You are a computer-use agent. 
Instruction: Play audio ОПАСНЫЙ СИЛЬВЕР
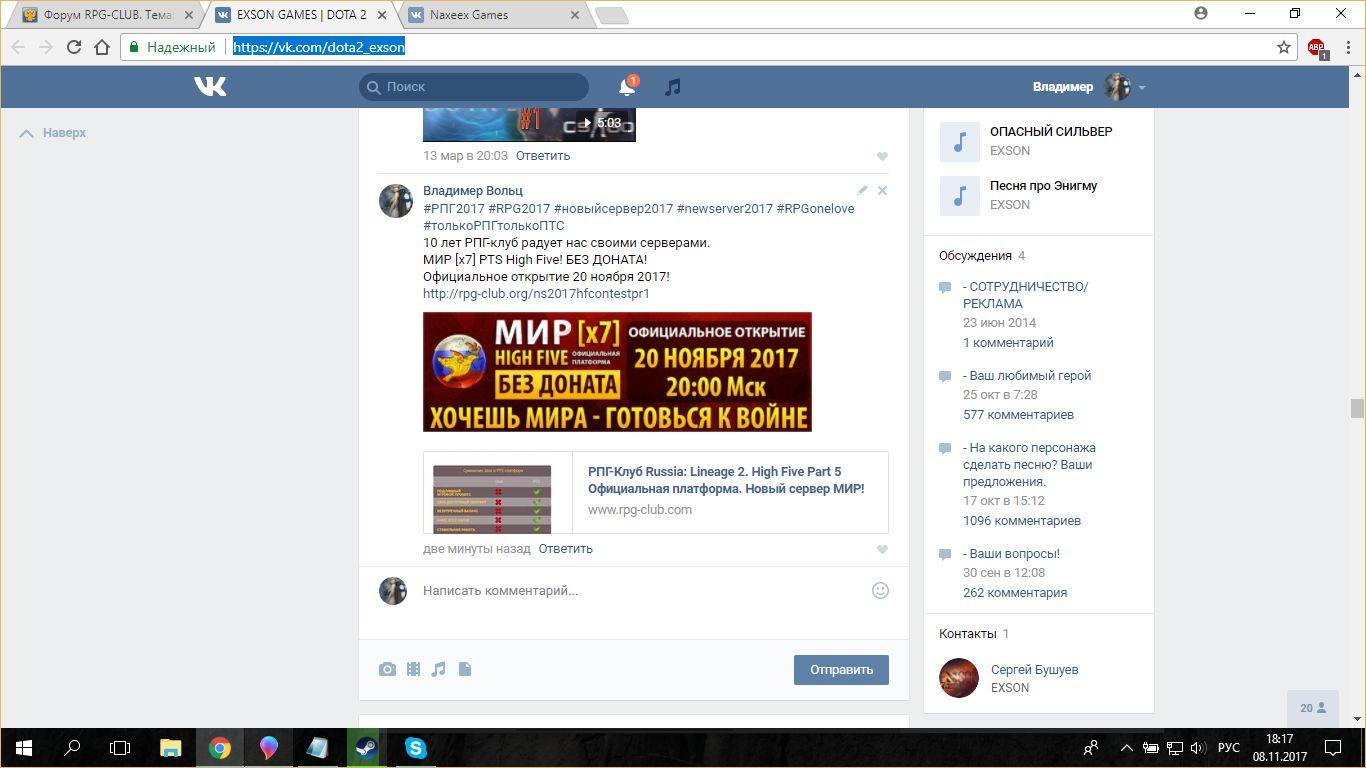point(959,141)
